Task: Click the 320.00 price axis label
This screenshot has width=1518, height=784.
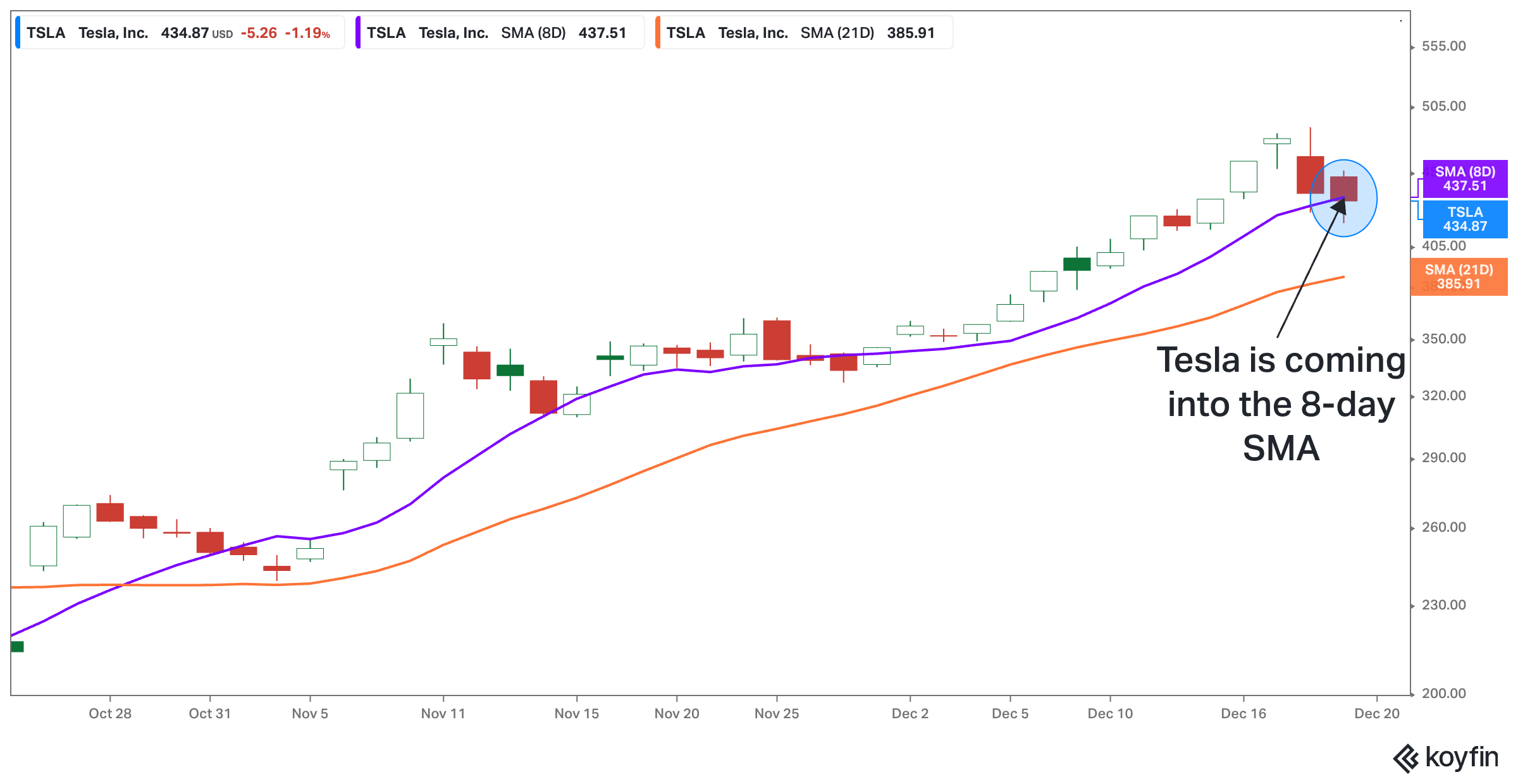Action: click(x=1444, y=396)
